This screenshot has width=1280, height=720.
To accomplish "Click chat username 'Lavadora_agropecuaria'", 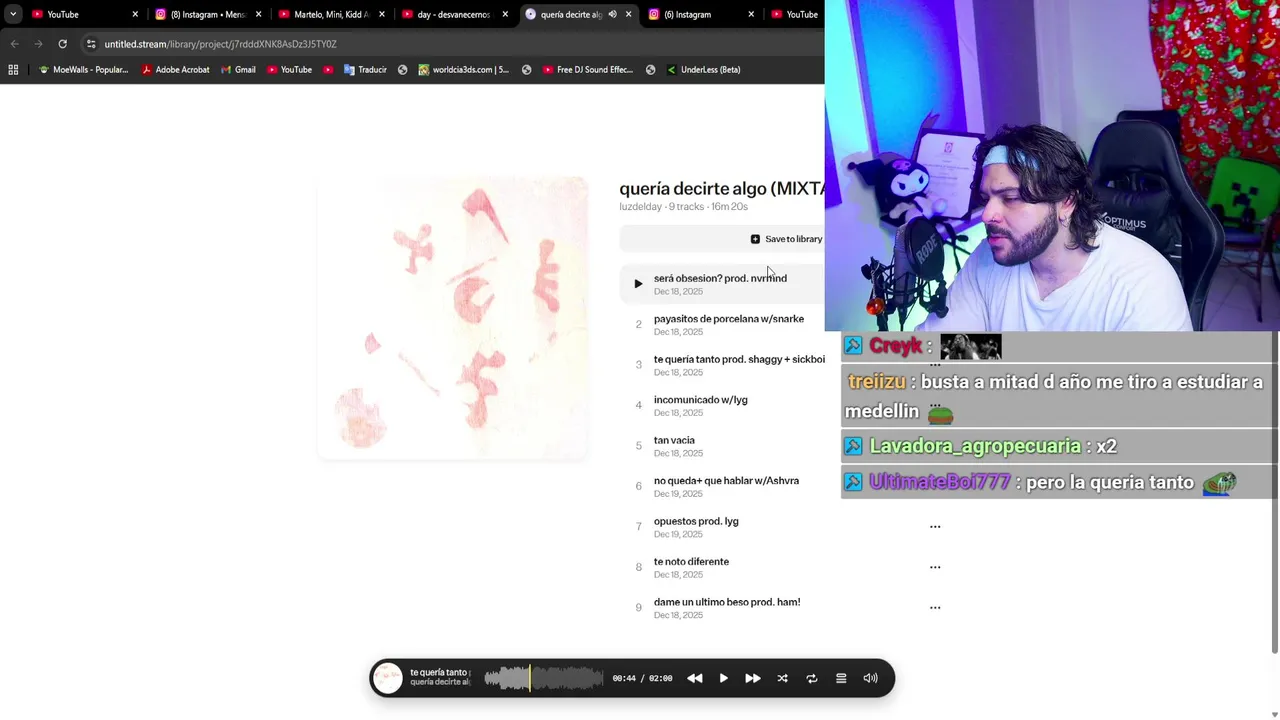I will (975, 446).
